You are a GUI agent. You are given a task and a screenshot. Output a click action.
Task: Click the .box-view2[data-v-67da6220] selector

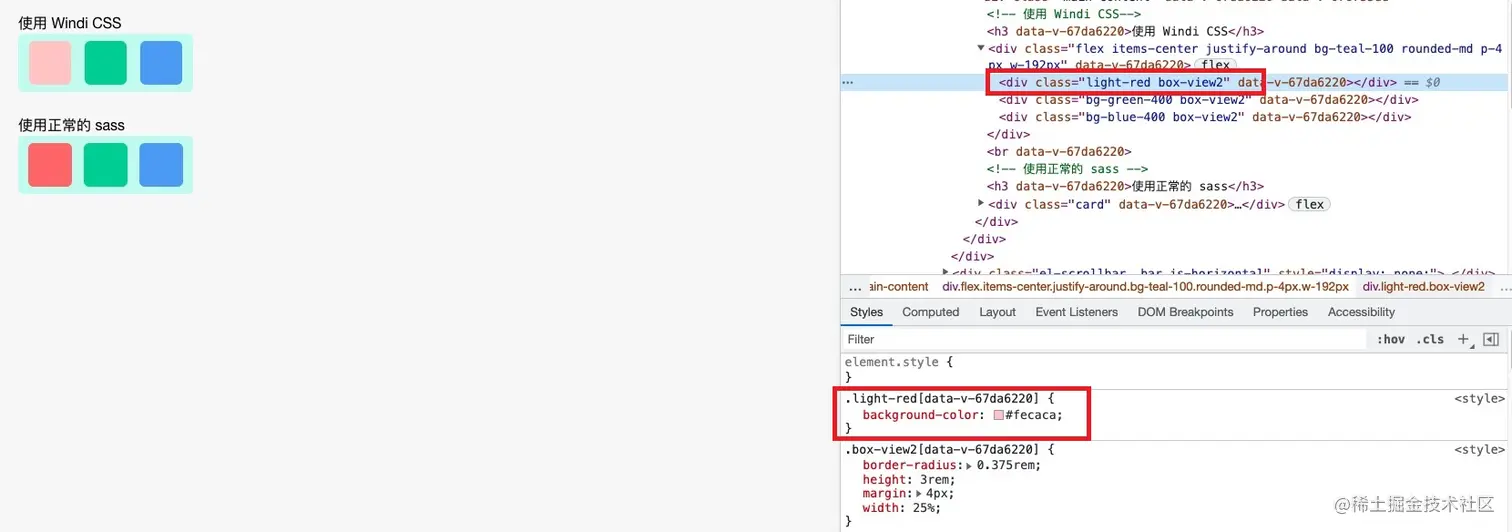click(x=944, y=450)
